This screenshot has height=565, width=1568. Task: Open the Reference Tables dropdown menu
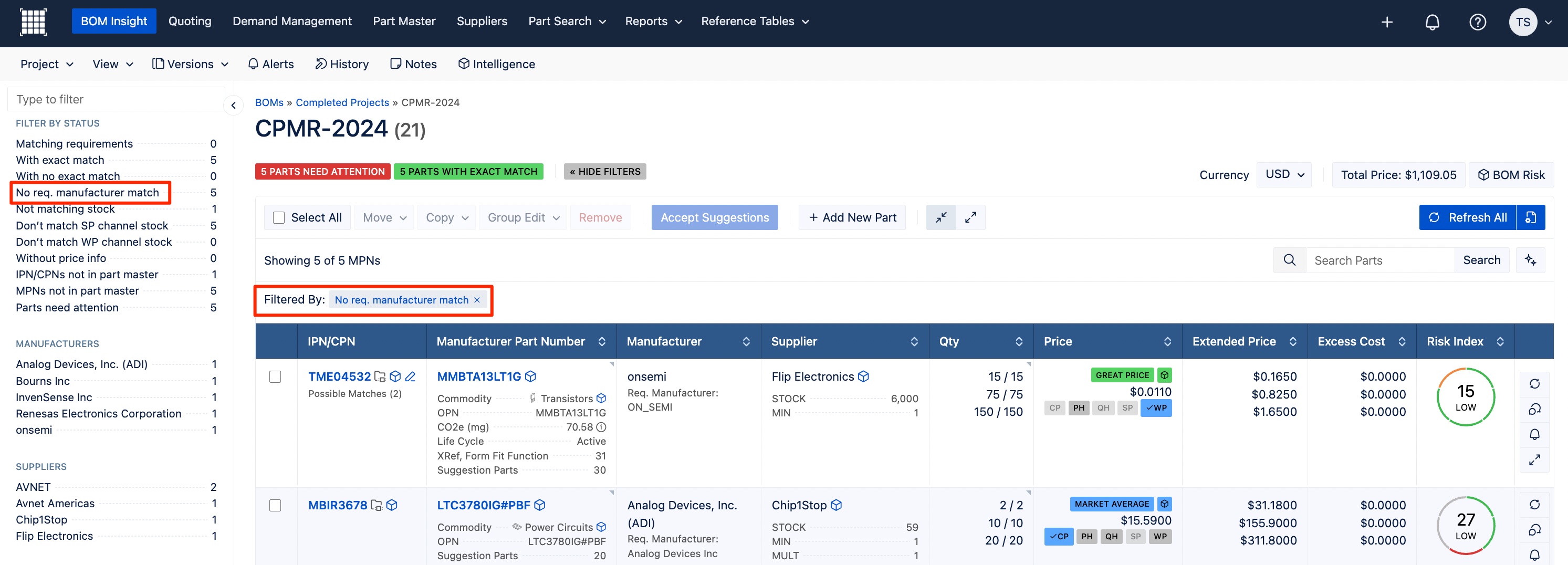pyautogui.click(x=755, y=22)
